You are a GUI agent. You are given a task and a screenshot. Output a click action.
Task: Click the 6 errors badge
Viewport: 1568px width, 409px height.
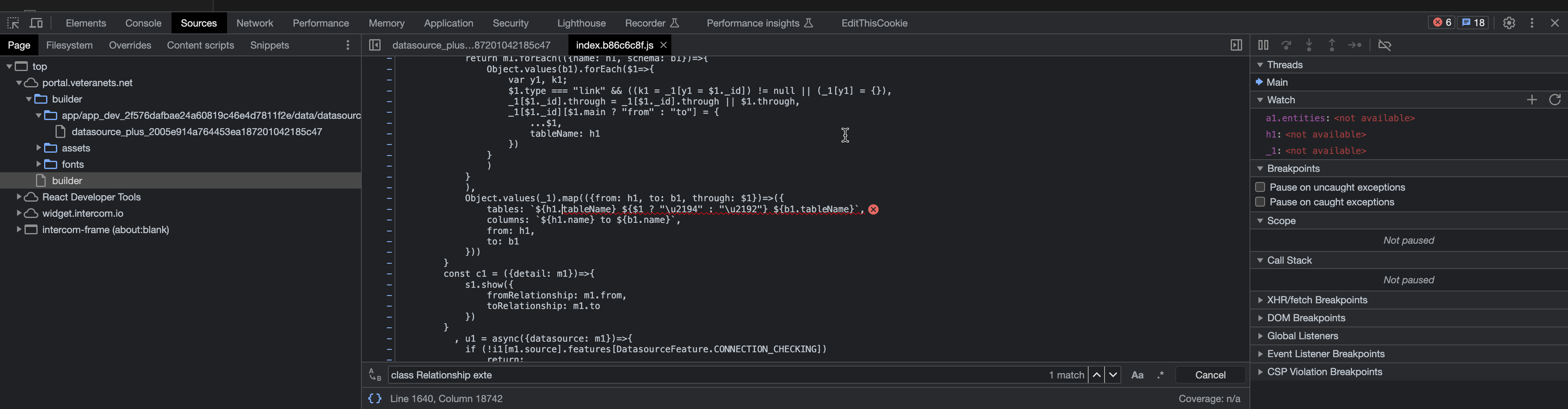1442,22
